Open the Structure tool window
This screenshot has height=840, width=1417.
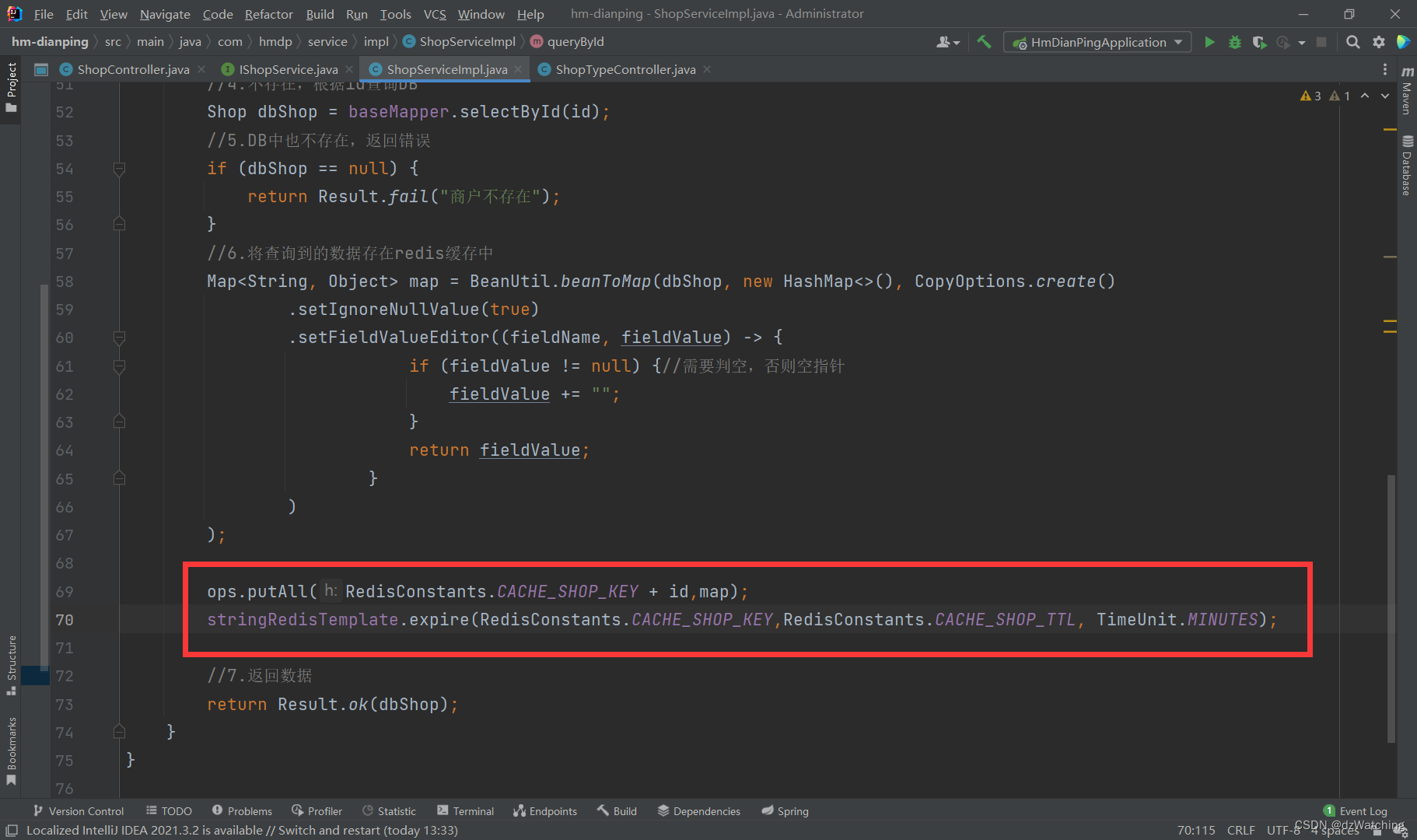(x=11, y=665)
